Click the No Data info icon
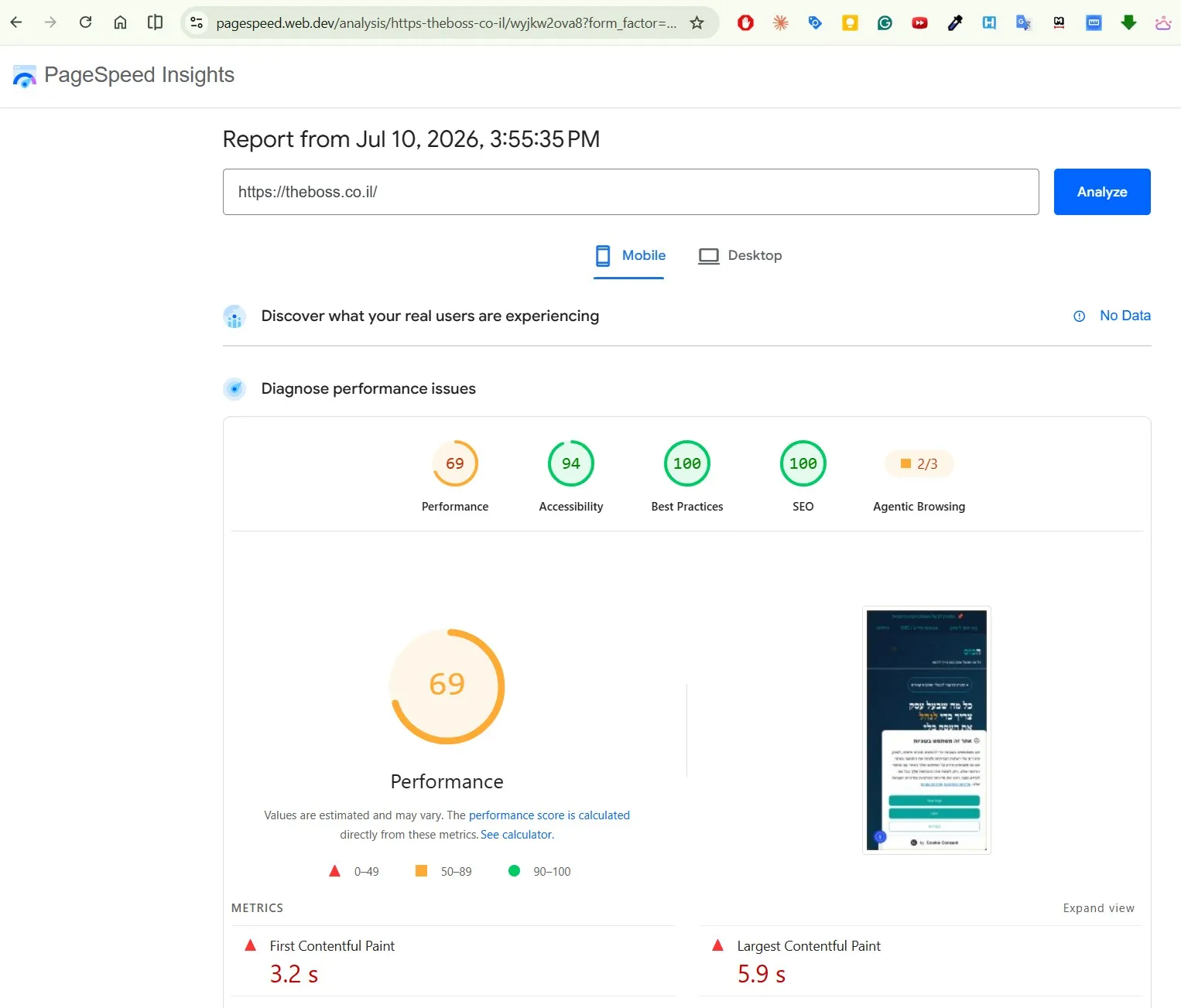 [x=1079, y=316]
